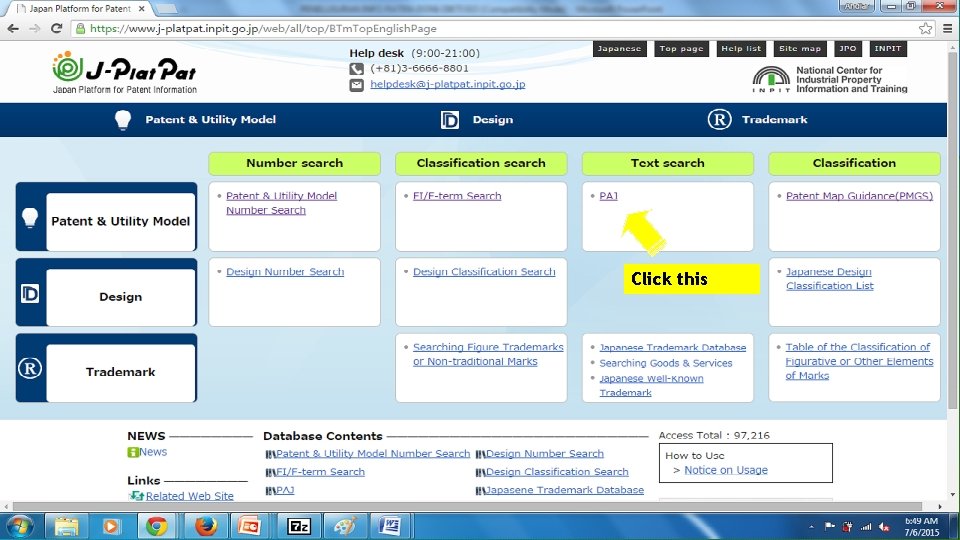This screenshot has width=960, height=540.
Task: Click the Classification column header
Action: tap(854, 163)
